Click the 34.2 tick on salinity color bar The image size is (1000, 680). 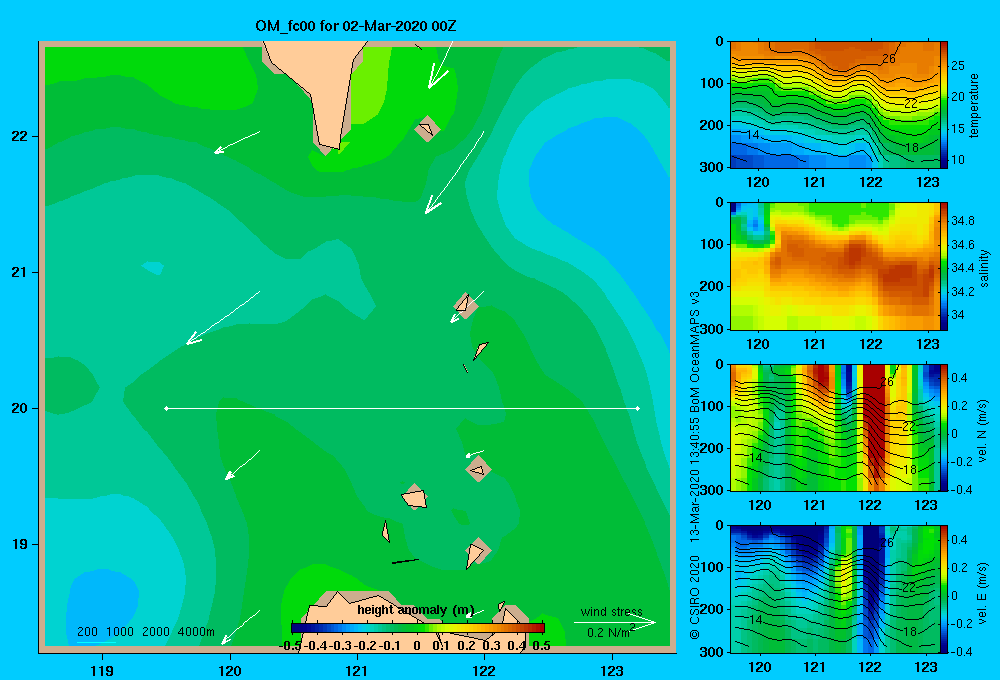[962, 292]
